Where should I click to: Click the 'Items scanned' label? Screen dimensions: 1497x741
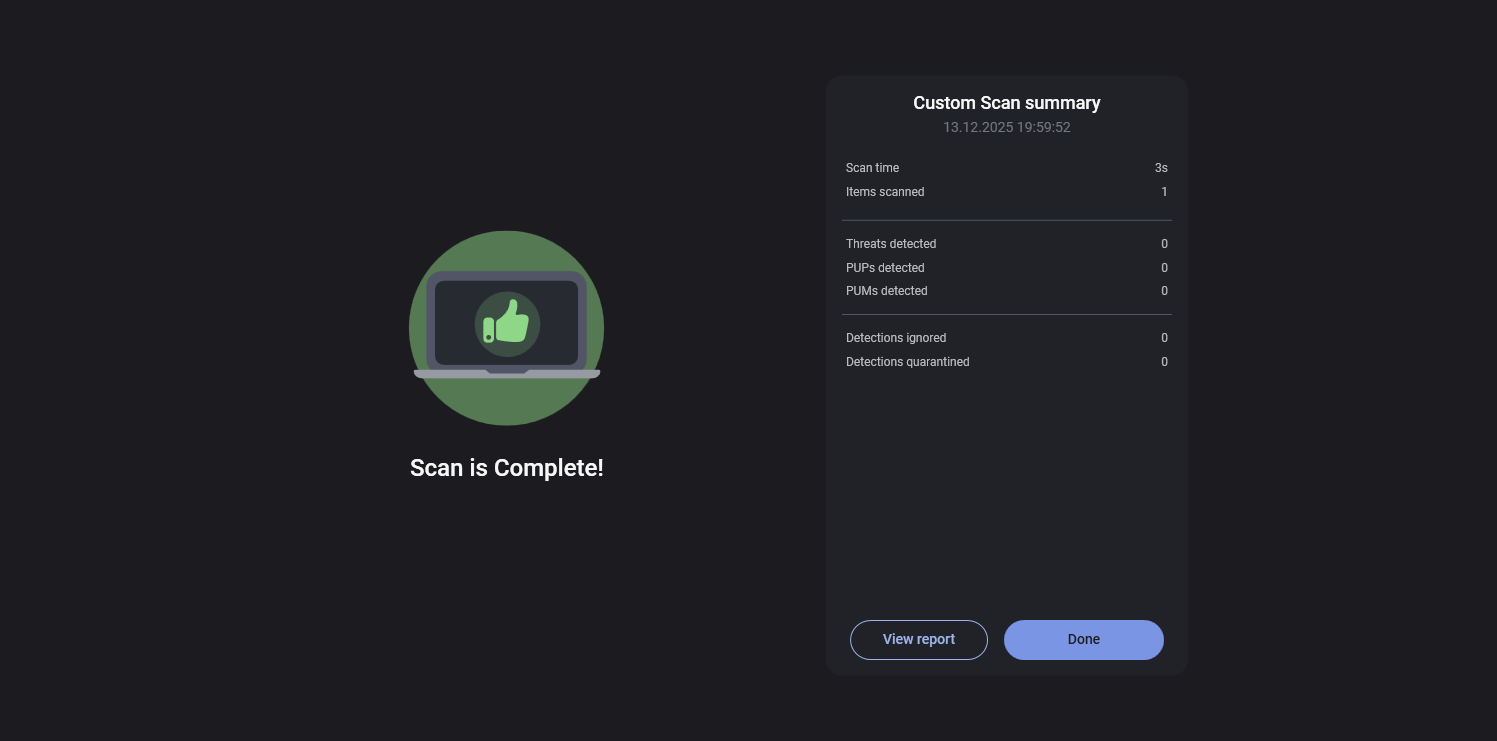point(885,192)
